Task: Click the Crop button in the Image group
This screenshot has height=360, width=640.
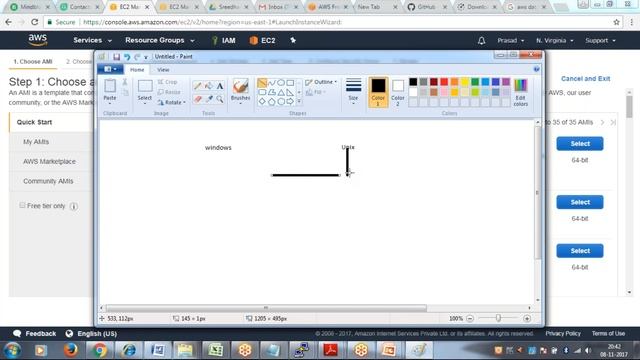Action: pyautogui.click(x=167, y=82)
